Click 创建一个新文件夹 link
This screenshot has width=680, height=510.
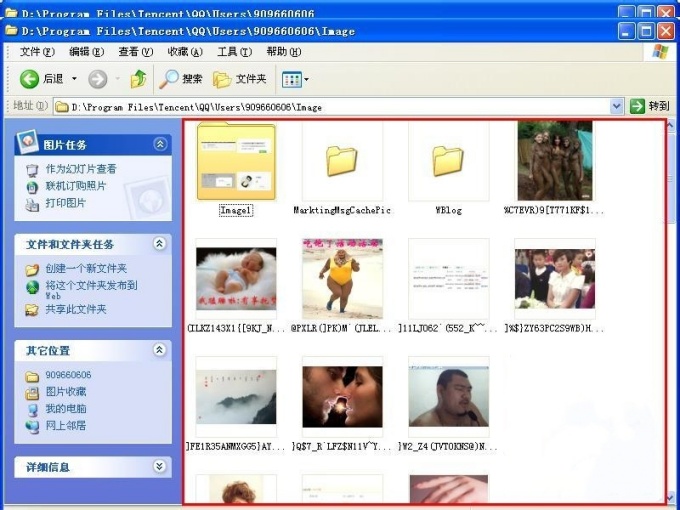[86, 268]
